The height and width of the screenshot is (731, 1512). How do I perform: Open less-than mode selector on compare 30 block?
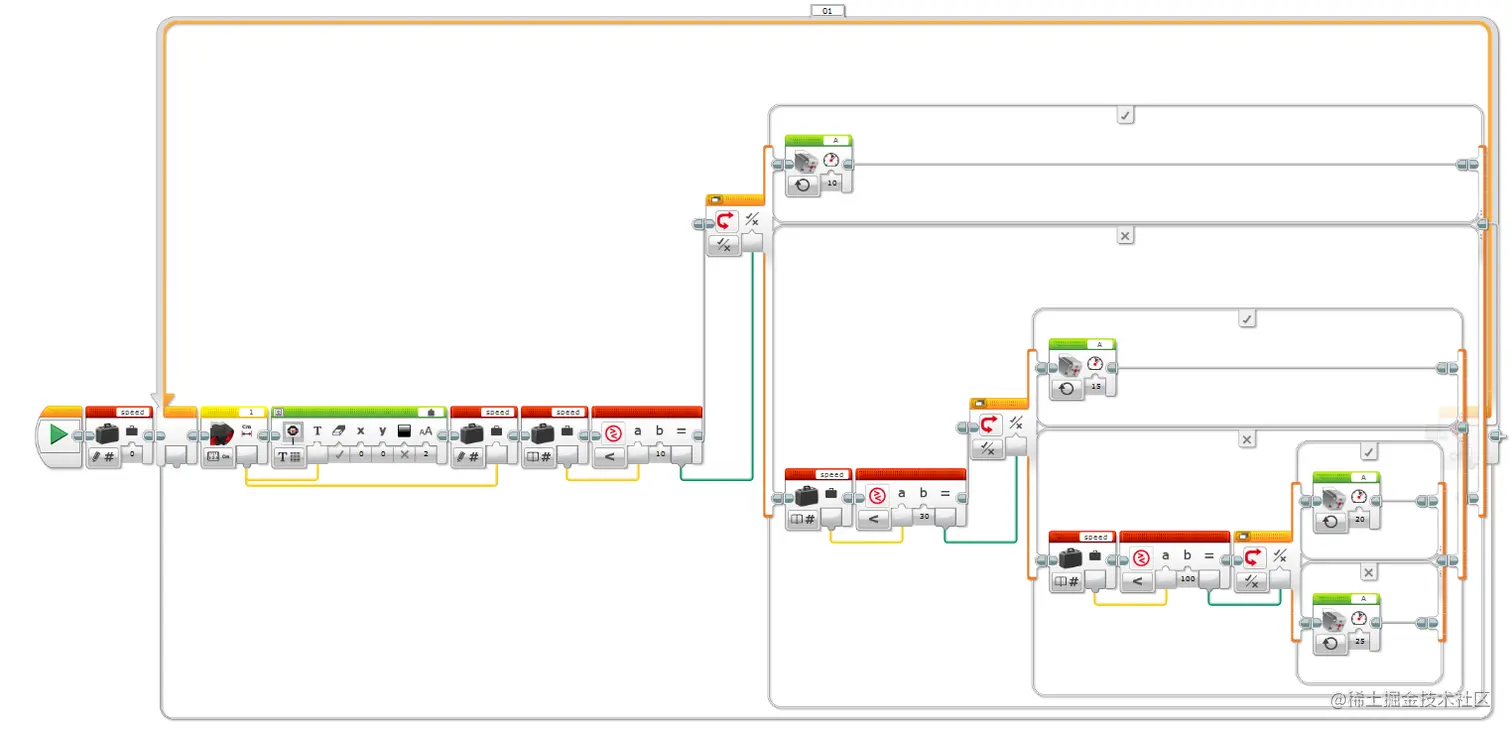tap(874, 518)
